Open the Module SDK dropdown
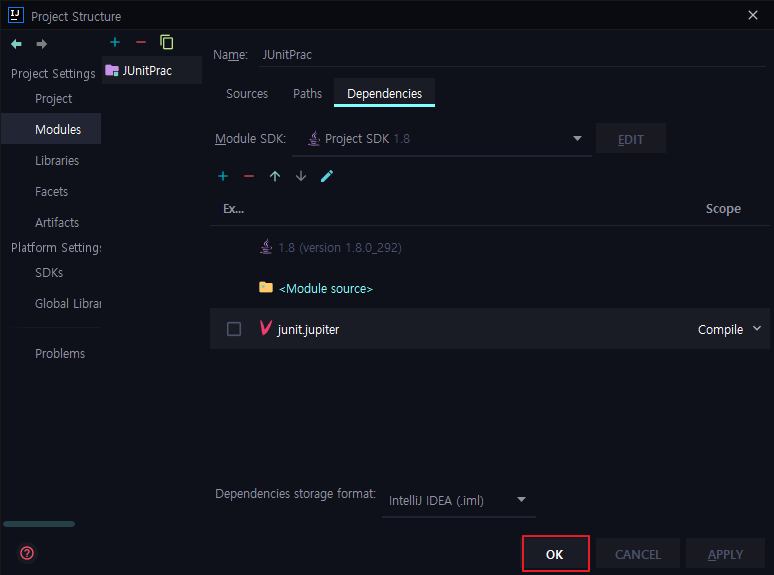This screenshot has height=575, width=774. coord(442,139)
